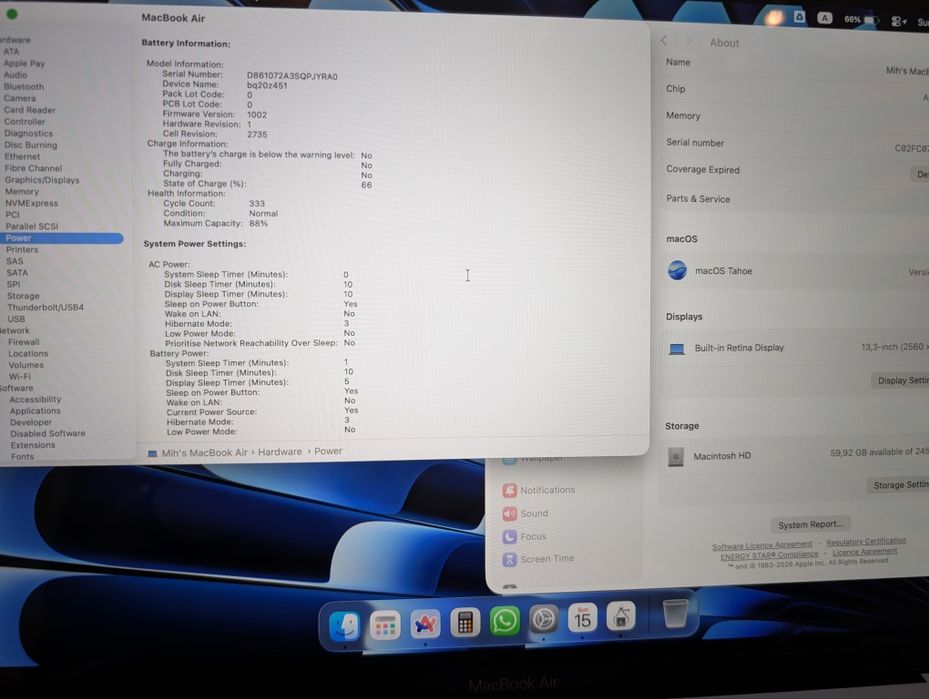This screenshot has height=699, width=929.
Task: Select Fonts in the sidebar
Action: [22, 457]
